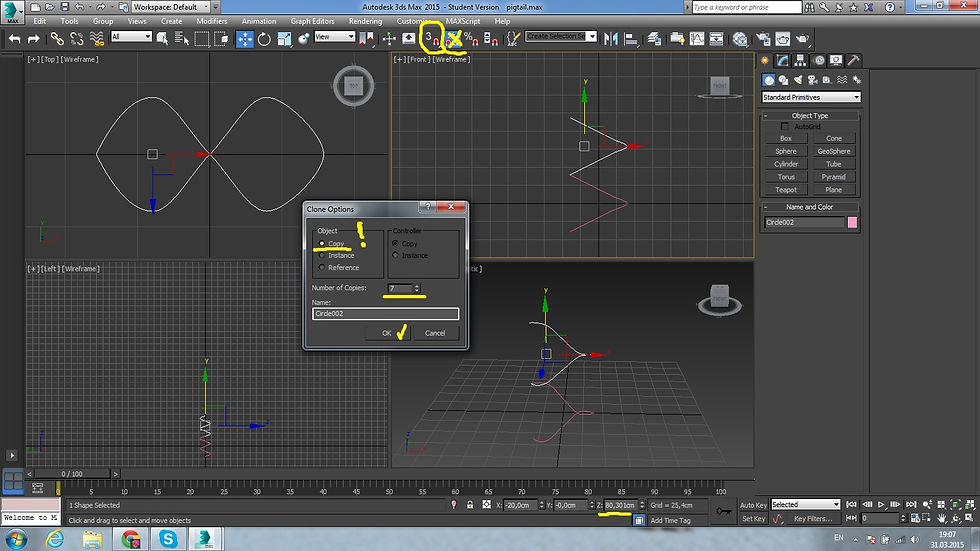Screen dimensions: 980x551
Task: Select the Lights category icon
Action: (x=798, y=80)
